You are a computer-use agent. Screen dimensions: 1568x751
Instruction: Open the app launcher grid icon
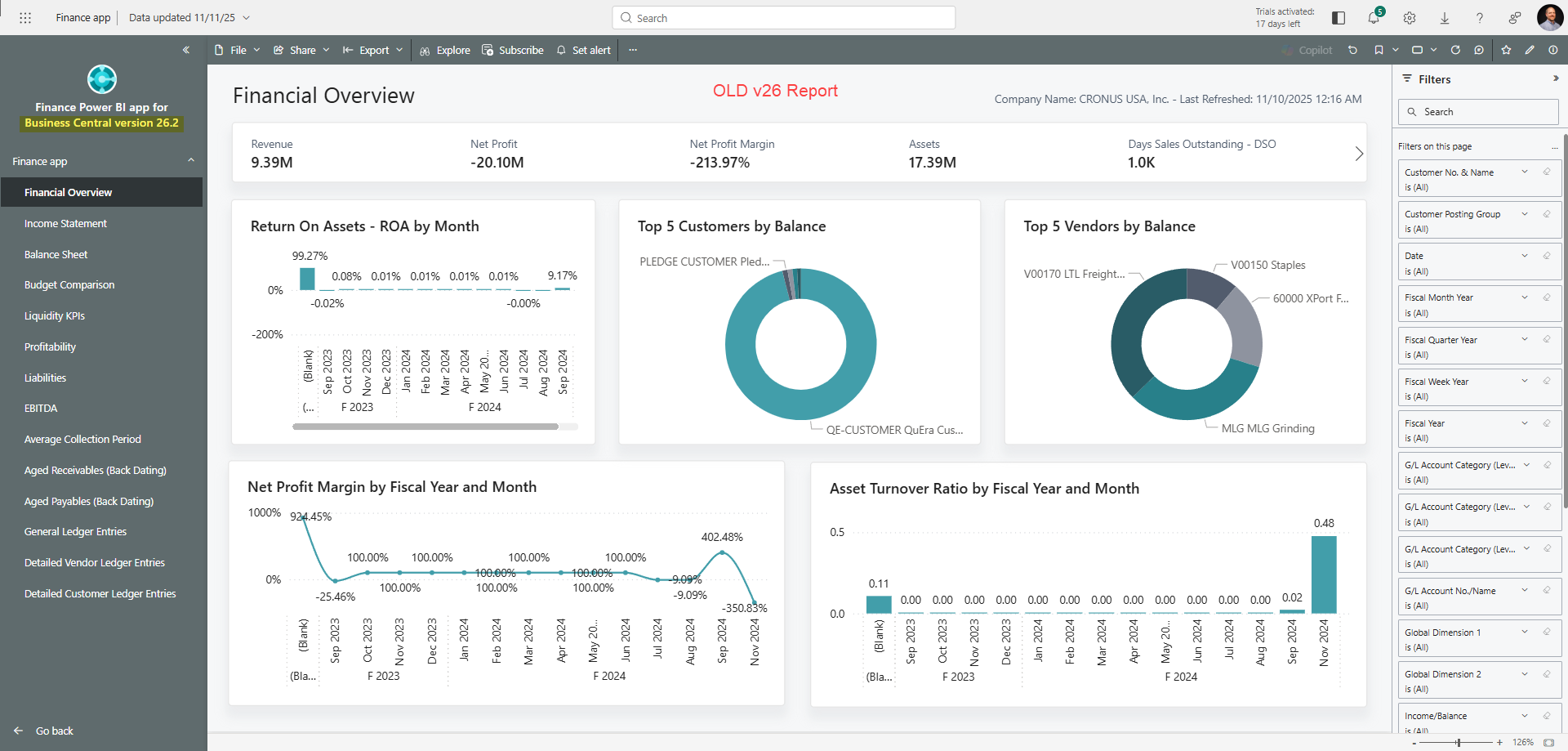(x=25, y=18)
